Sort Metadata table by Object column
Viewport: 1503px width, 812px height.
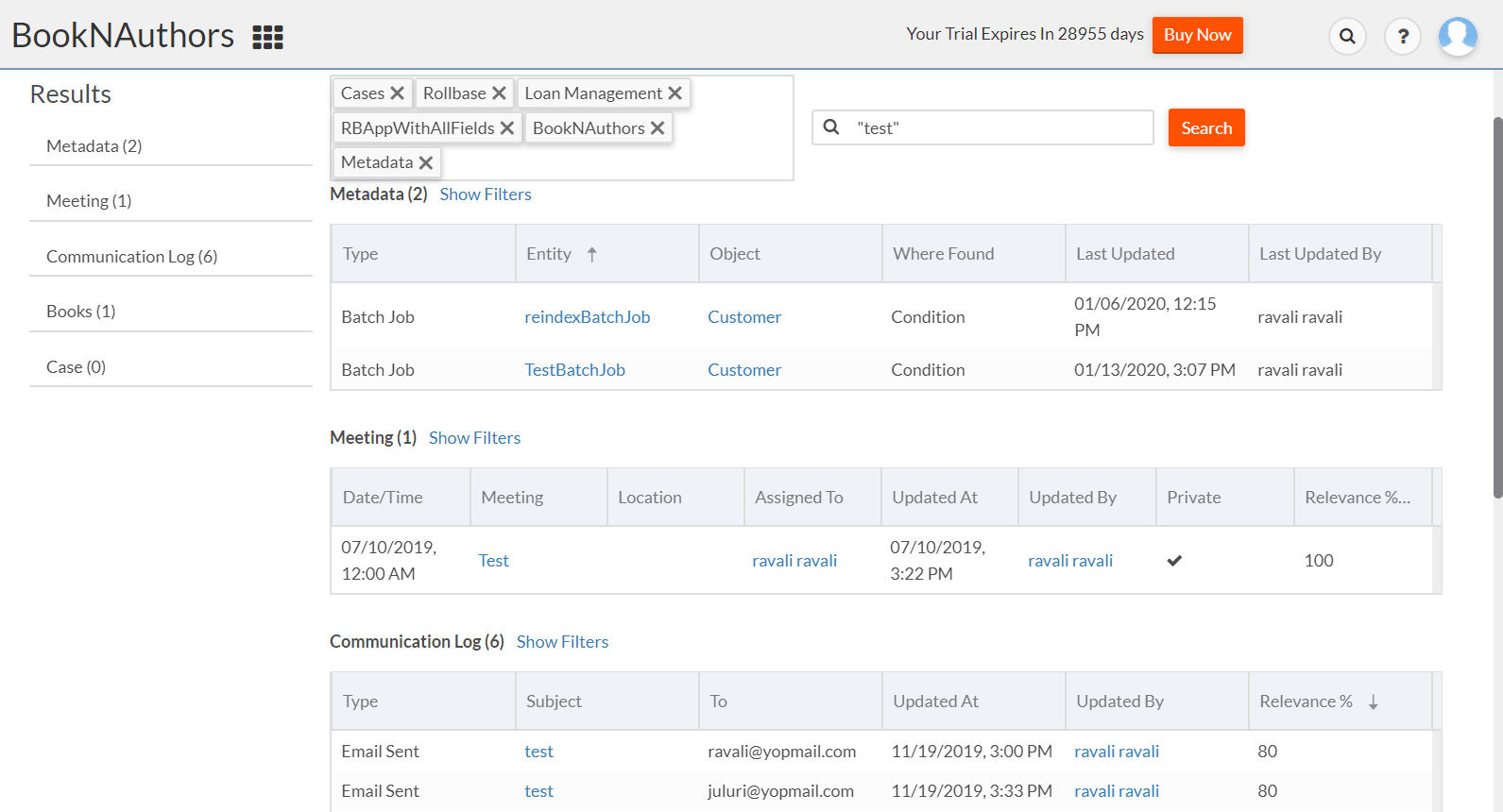point(791,254)
